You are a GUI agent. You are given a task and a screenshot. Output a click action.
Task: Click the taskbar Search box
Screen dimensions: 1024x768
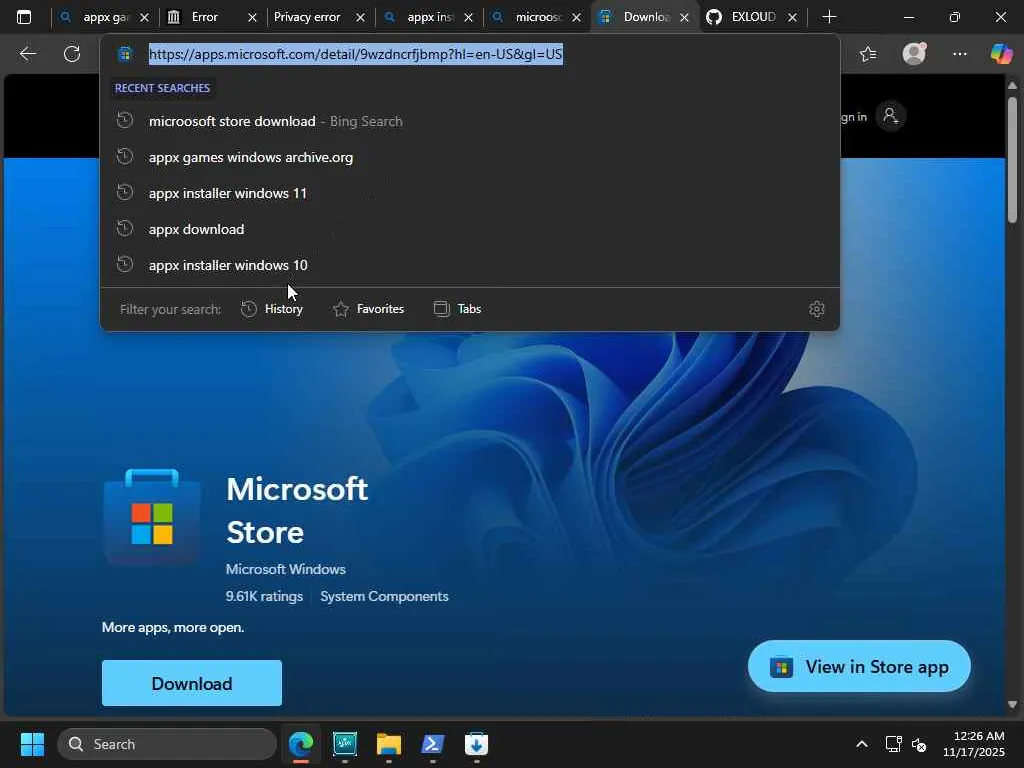167,744
